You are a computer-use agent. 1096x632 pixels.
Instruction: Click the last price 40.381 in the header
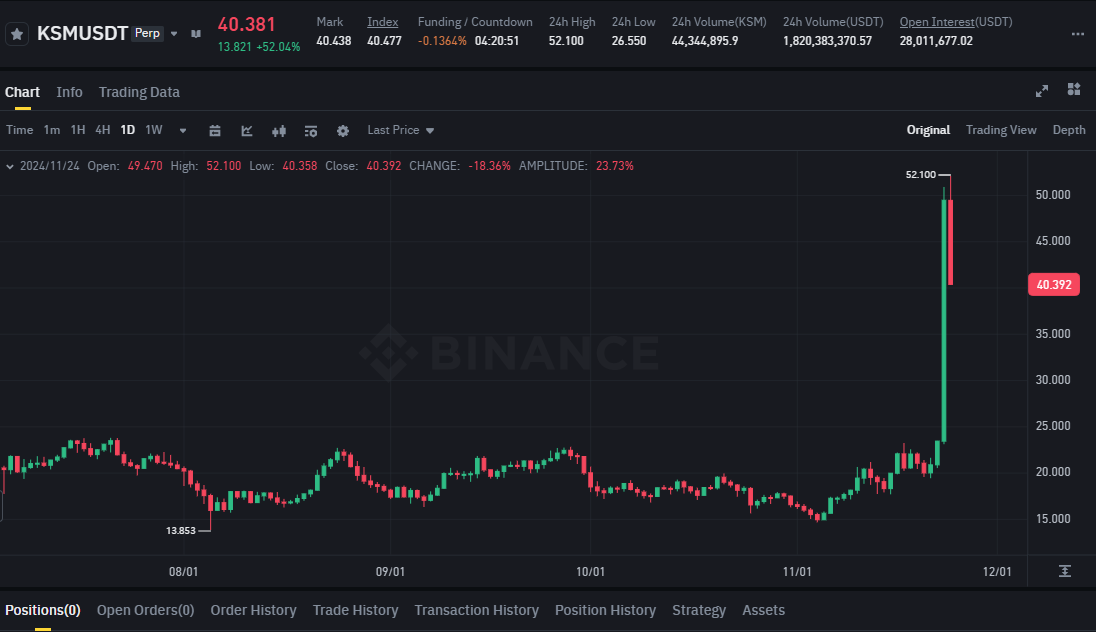tap(247, 24)
